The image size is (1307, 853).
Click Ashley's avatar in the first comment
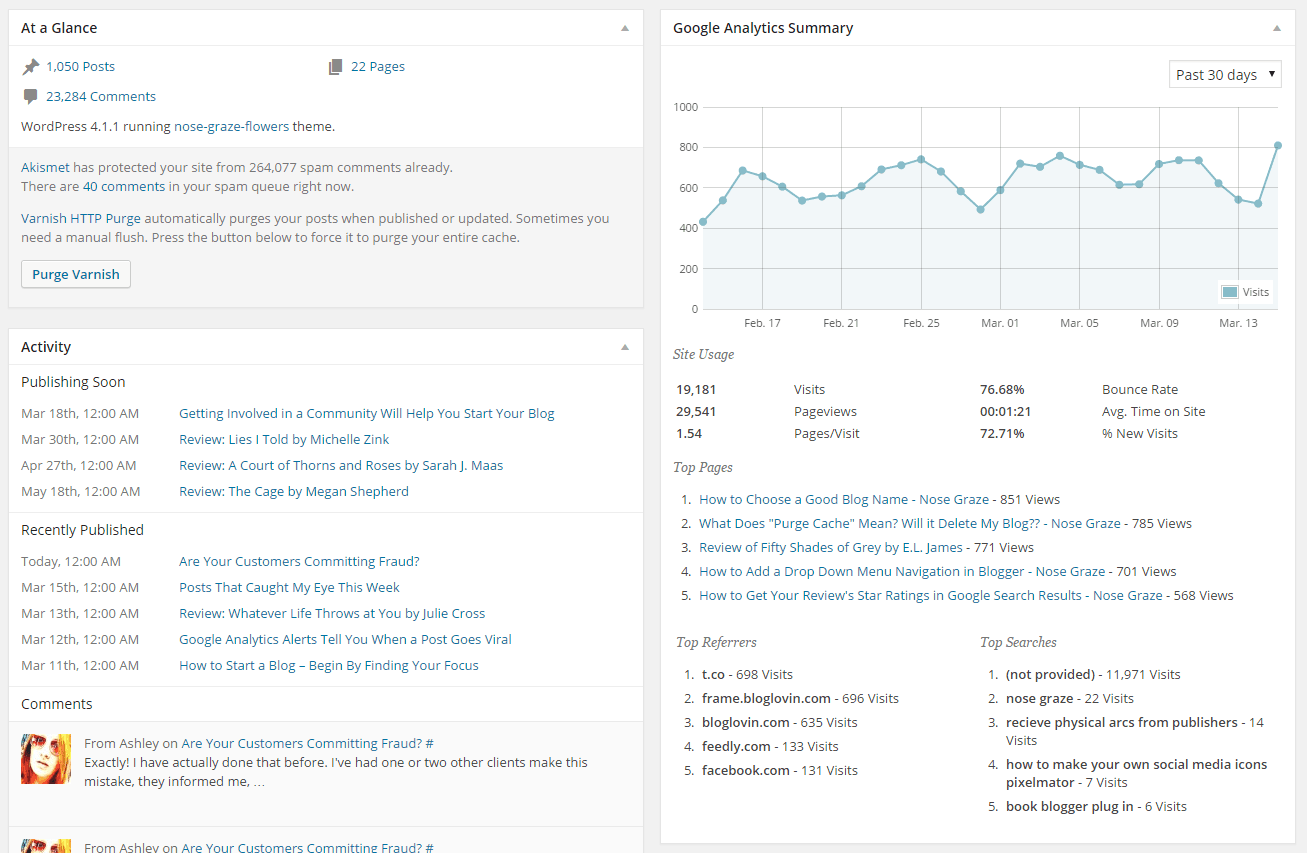point(46,759)
